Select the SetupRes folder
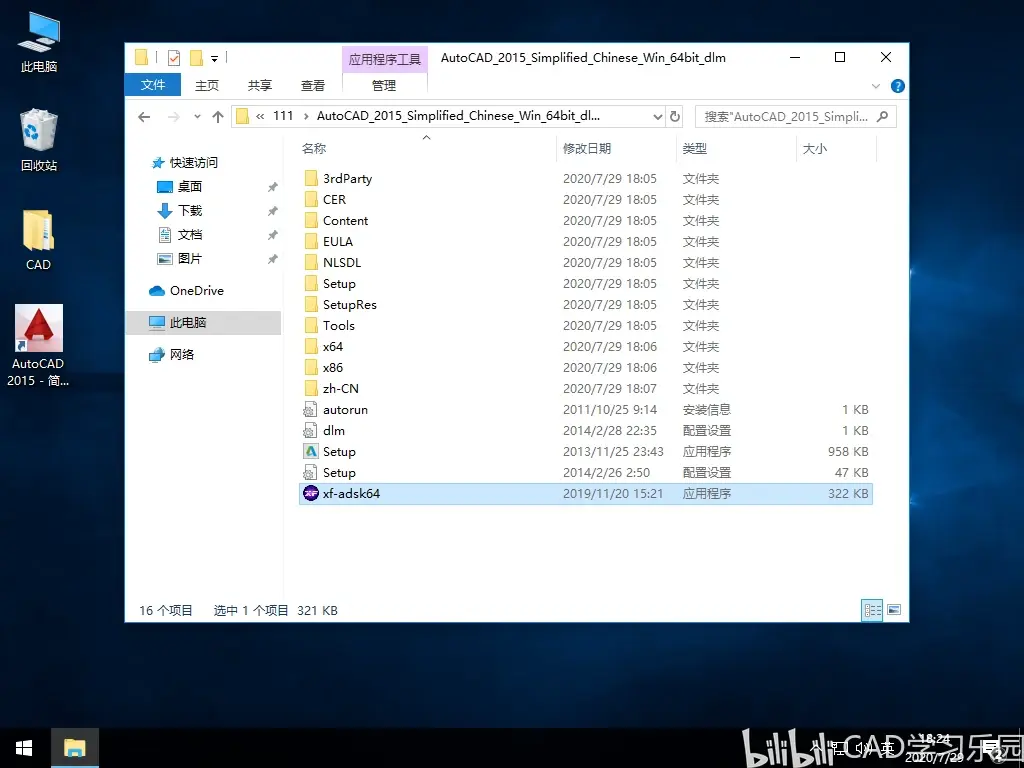This screenshot has height=768, width=1024. [585, 305]
